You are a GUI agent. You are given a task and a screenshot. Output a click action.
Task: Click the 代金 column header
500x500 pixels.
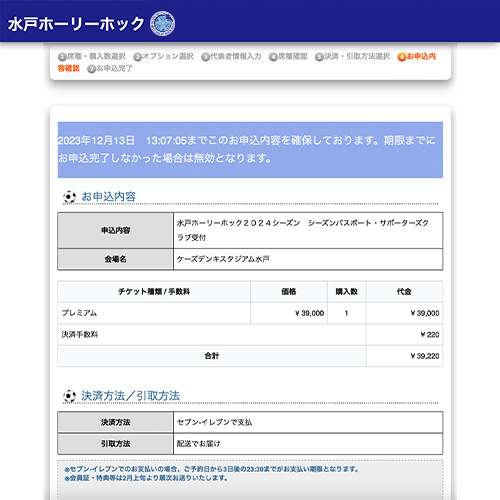tap(404, 292)
